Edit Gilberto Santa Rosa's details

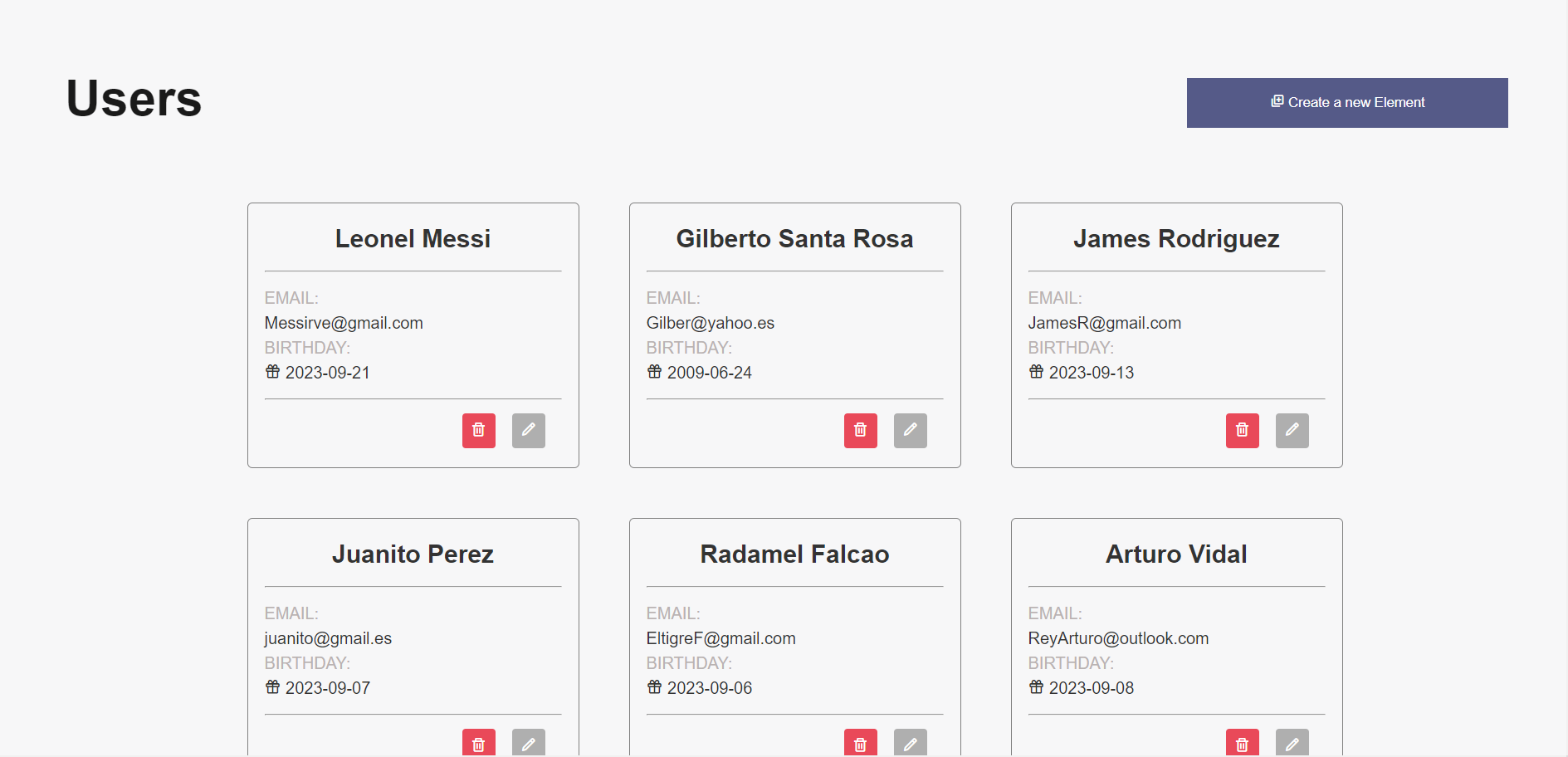point(910,430)
